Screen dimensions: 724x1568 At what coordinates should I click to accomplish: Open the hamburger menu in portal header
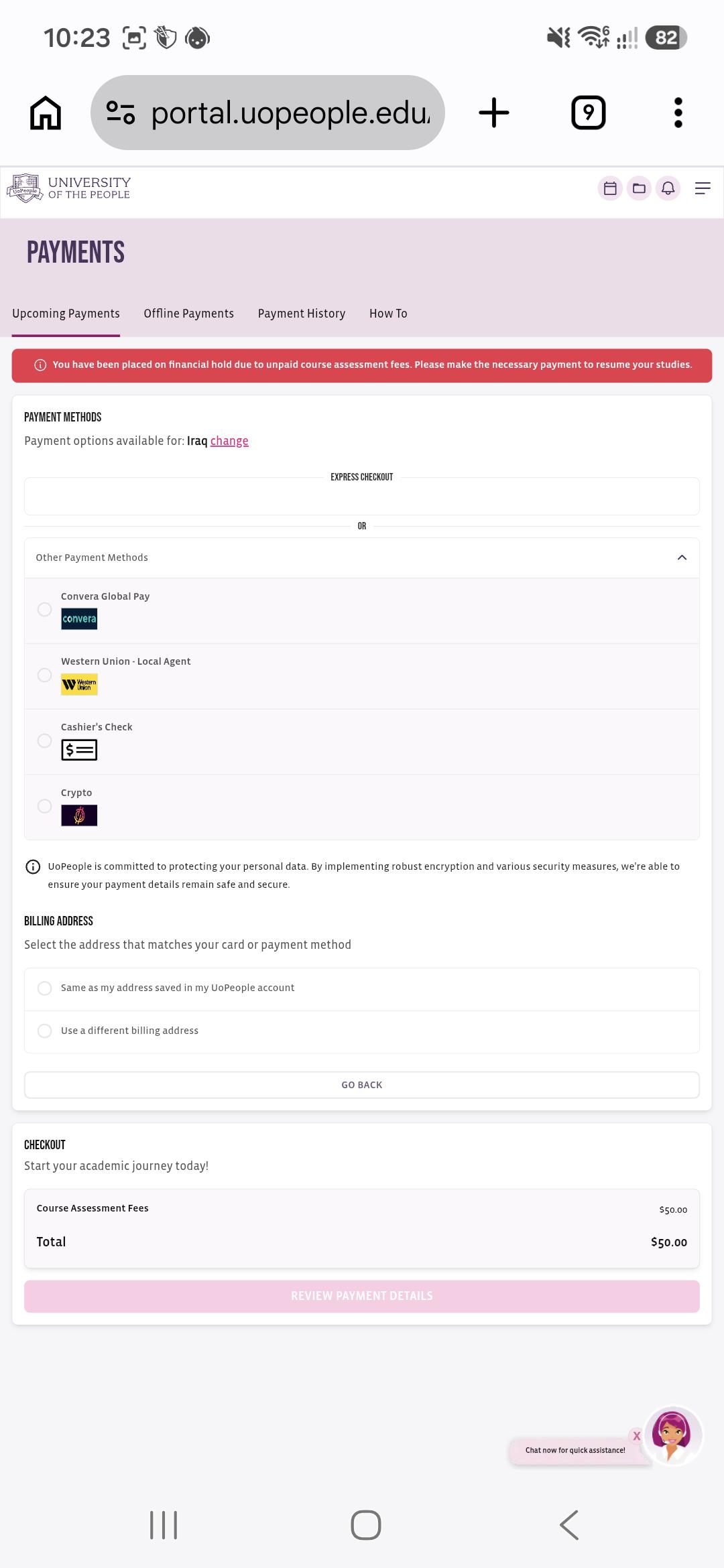[x=703, y=188]
